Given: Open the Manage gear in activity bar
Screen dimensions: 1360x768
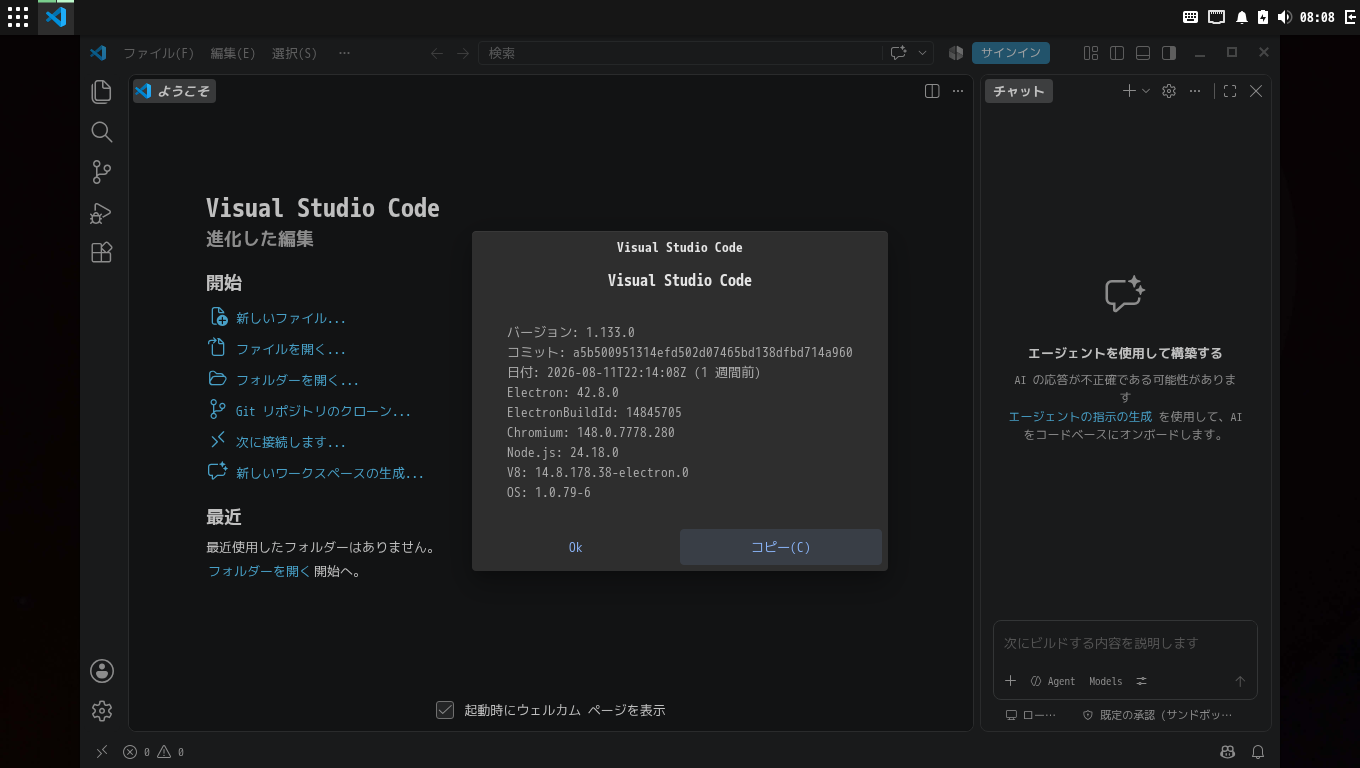Looking at the screenshot, I should pos(101,711).
